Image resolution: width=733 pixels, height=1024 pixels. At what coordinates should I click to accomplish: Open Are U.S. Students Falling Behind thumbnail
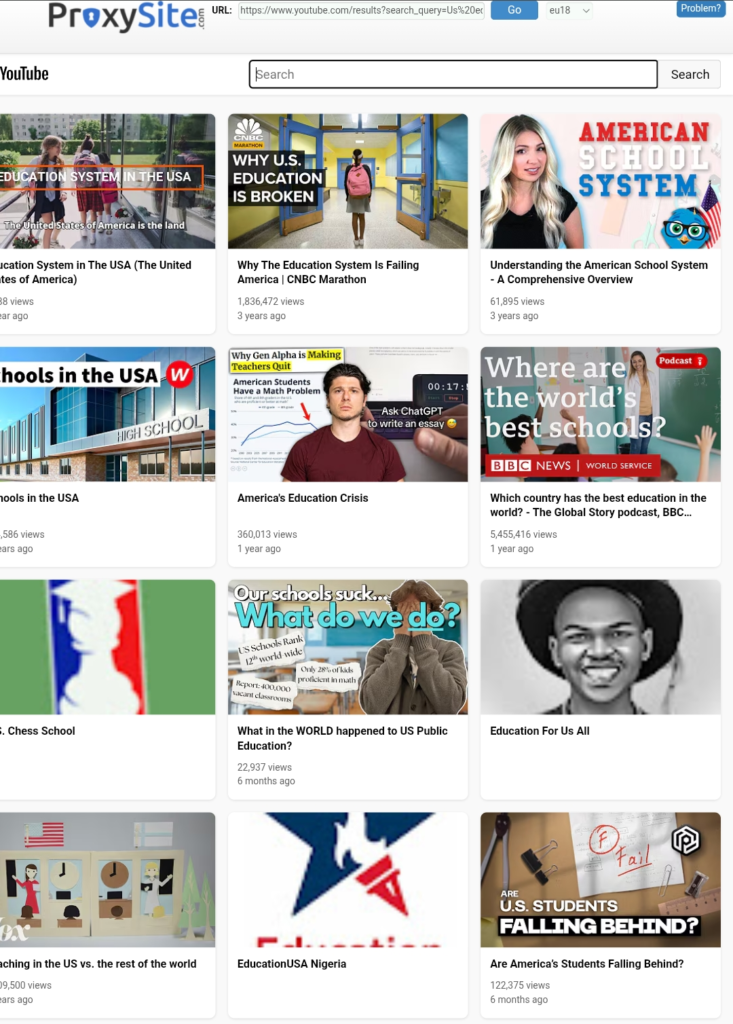(x=600, y=880)
